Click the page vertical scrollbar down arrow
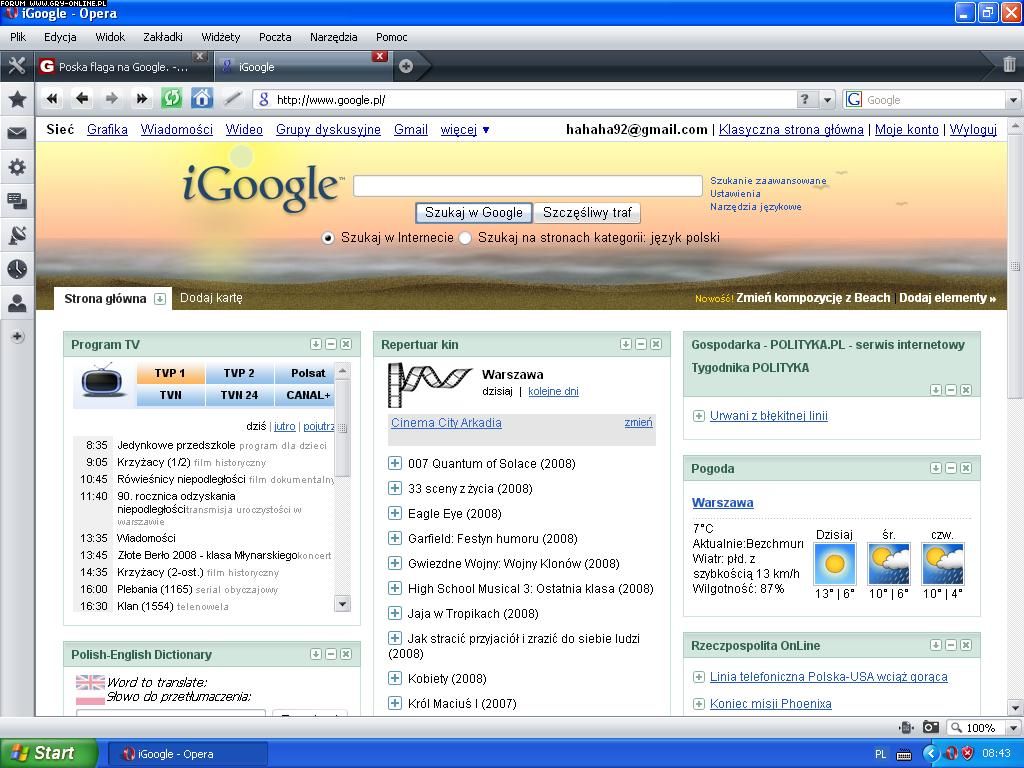This screenshot has height=768, width=1024. click(1015, 707)
